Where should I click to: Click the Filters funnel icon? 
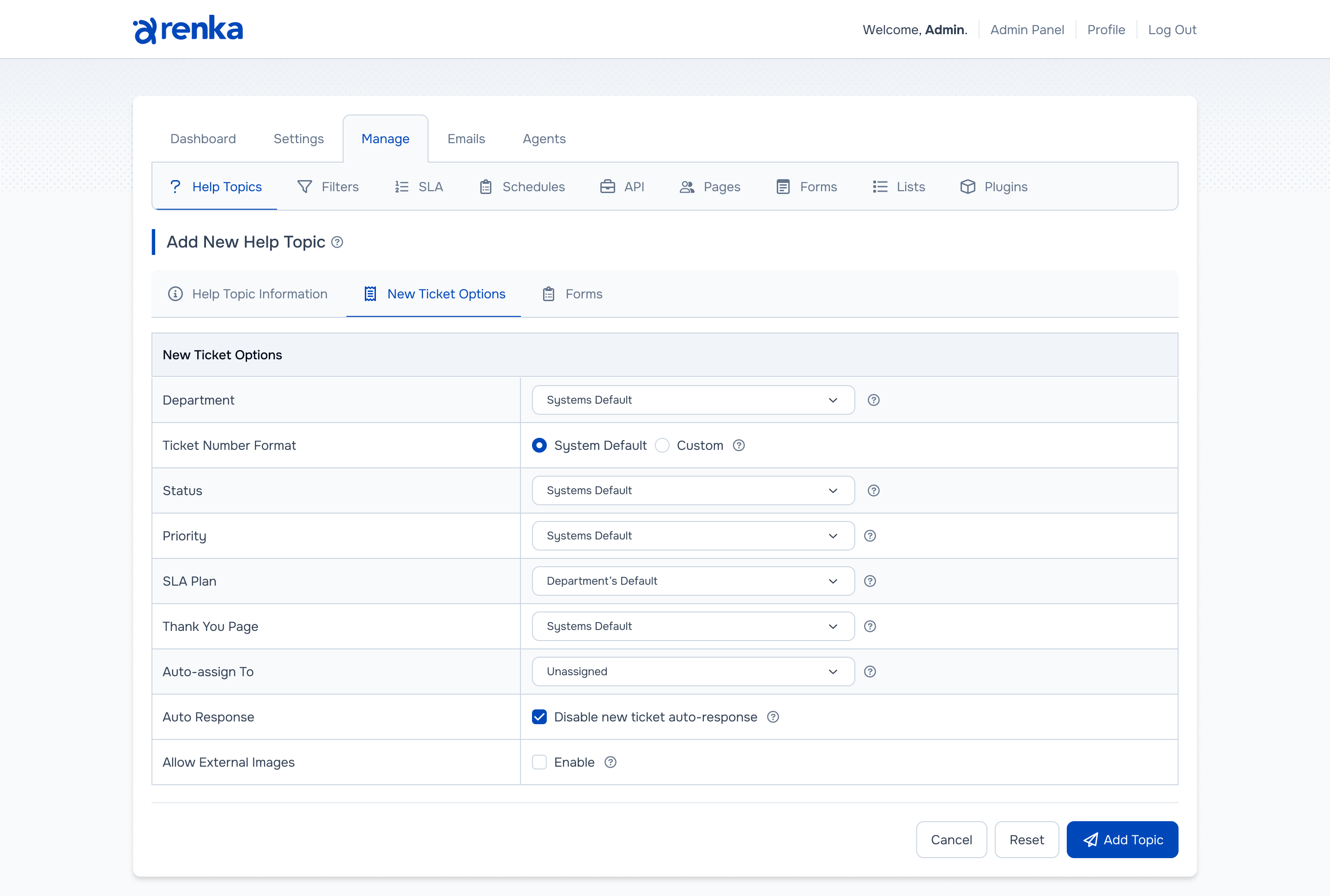304,187
